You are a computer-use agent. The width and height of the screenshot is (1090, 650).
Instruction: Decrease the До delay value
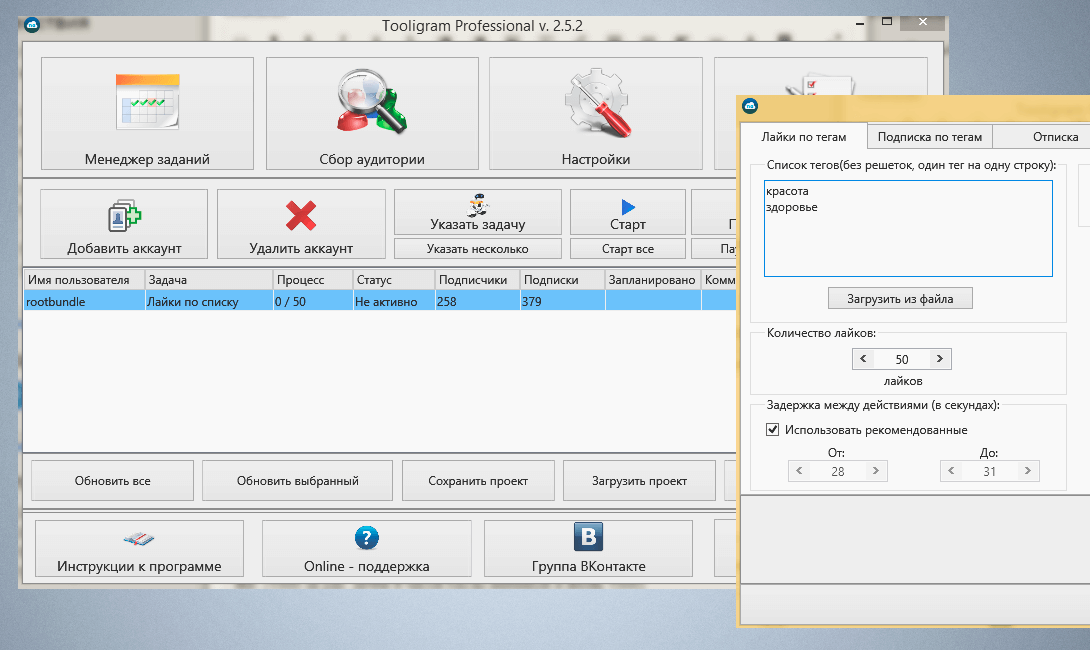(951, 471)
